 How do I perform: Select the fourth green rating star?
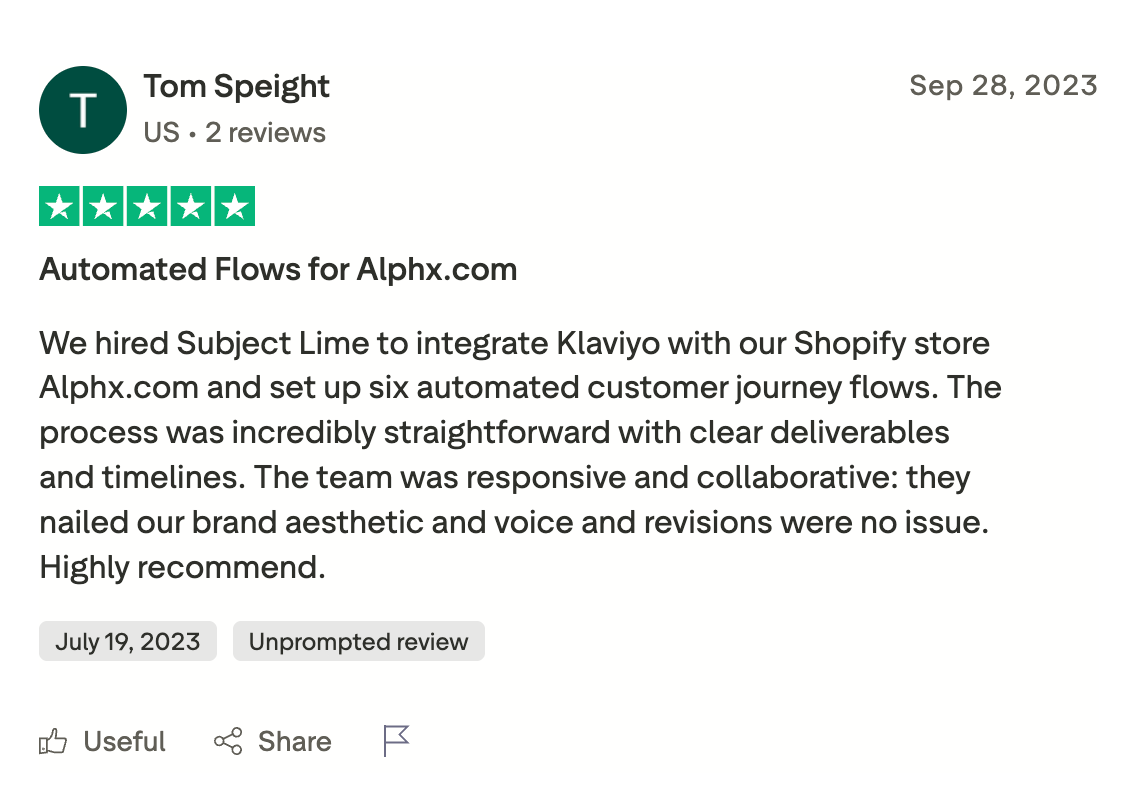pos(190,207)
